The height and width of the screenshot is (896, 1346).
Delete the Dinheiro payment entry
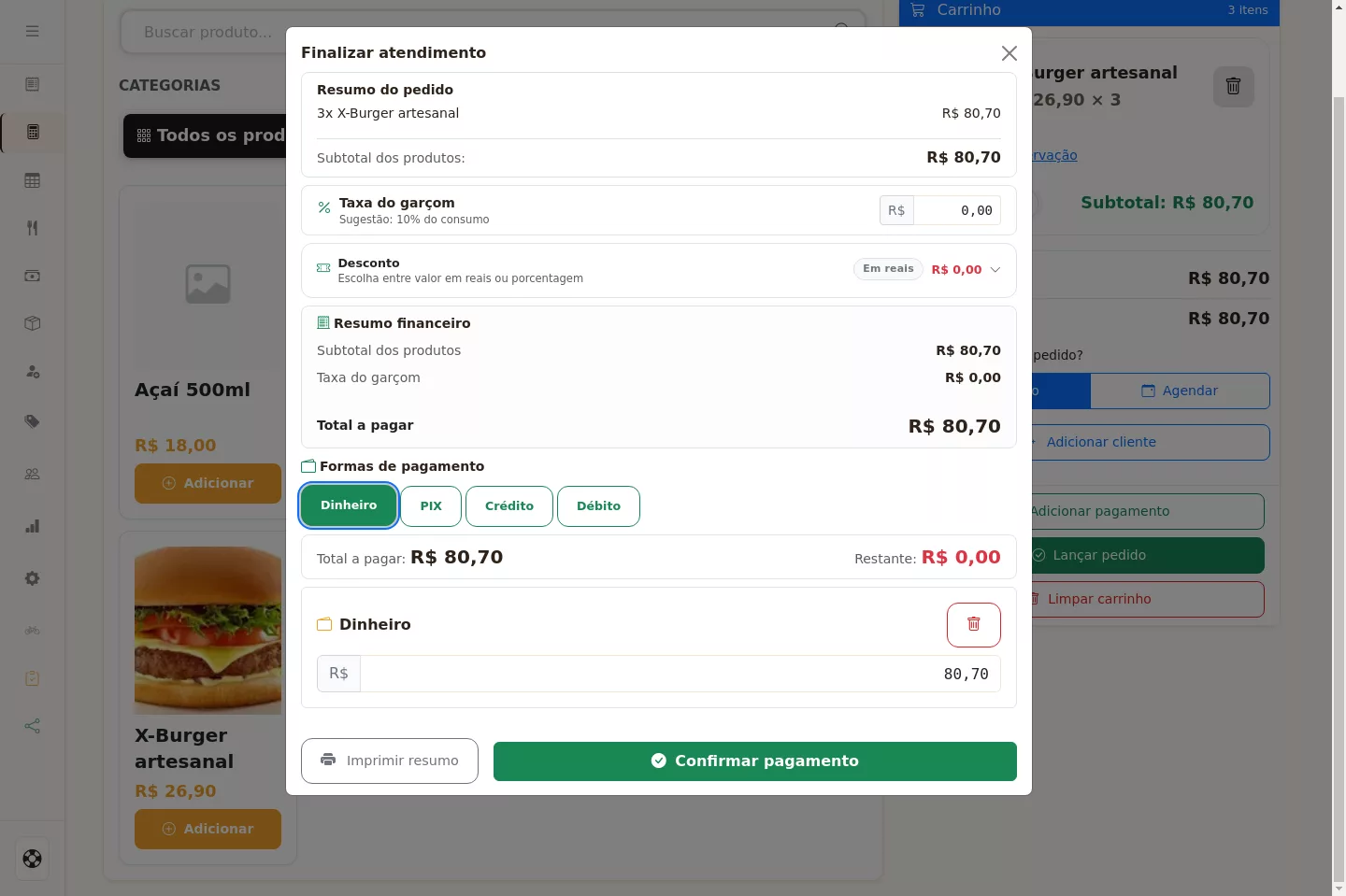[973, 625]
